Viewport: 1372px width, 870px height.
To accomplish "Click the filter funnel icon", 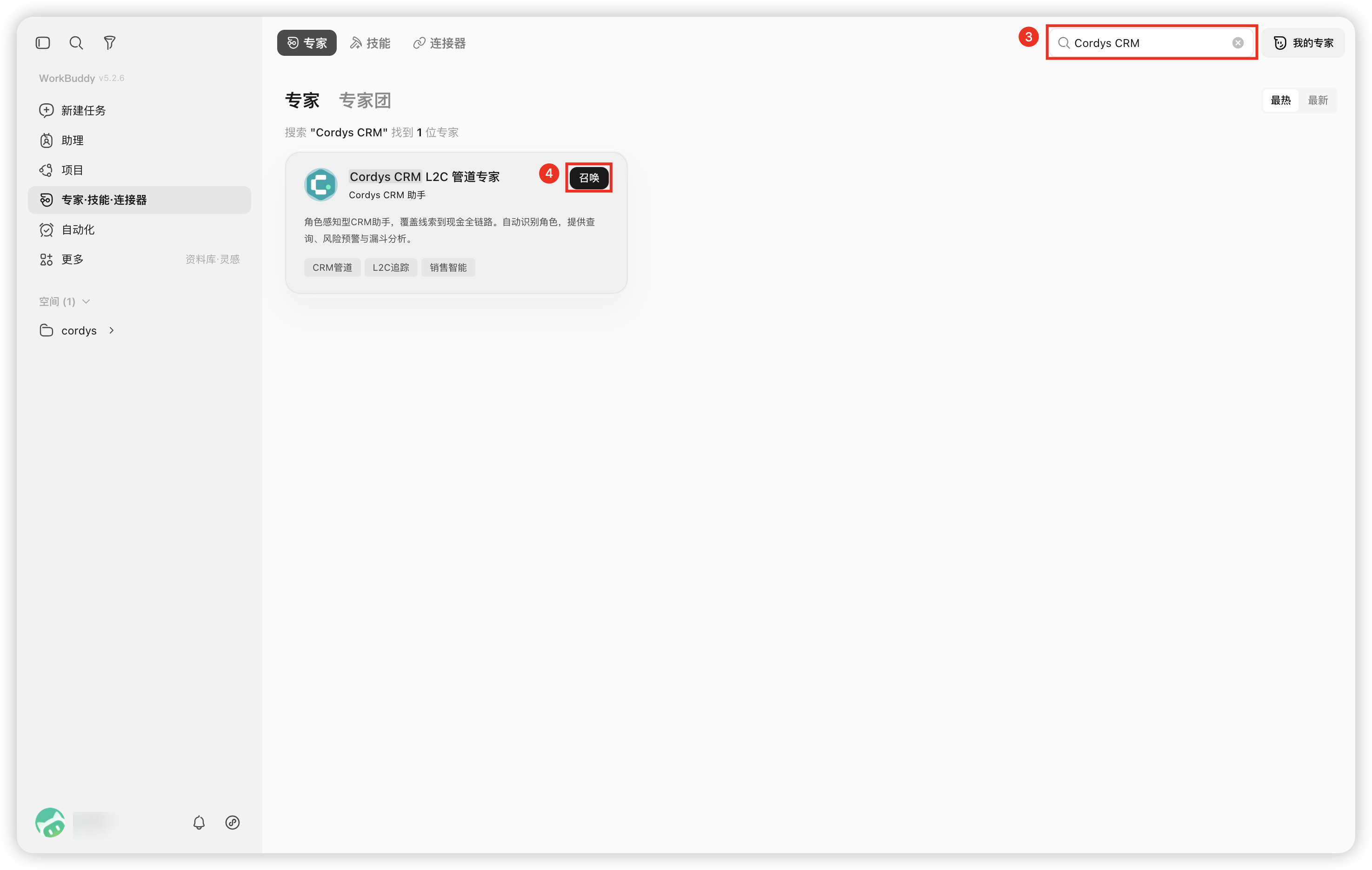I will point(109,43).
